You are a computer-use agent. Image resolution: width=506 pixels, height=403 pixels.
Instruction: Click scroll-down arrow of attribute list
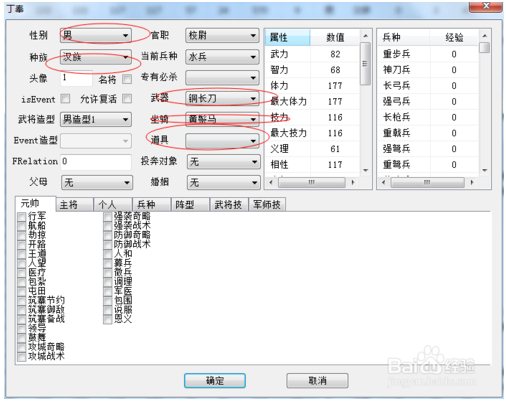coord(365,170)
